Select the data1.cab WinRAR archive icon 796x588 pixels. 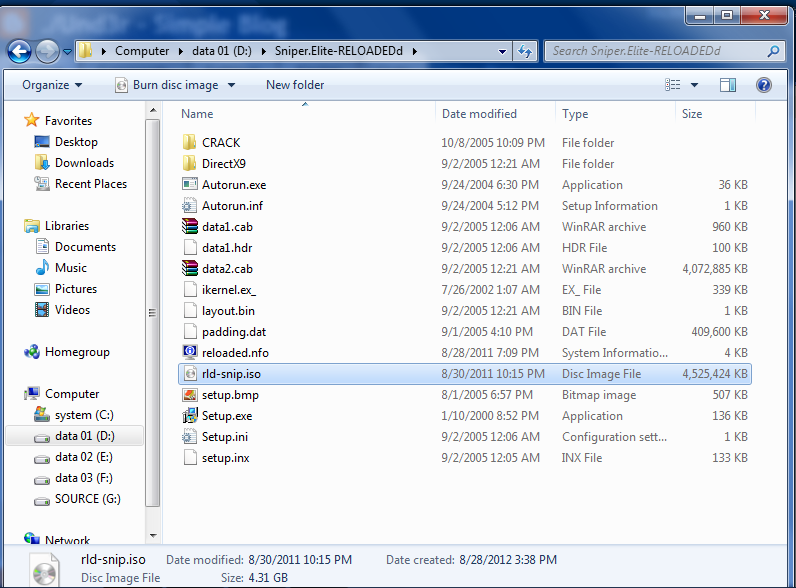click(189, 226)
